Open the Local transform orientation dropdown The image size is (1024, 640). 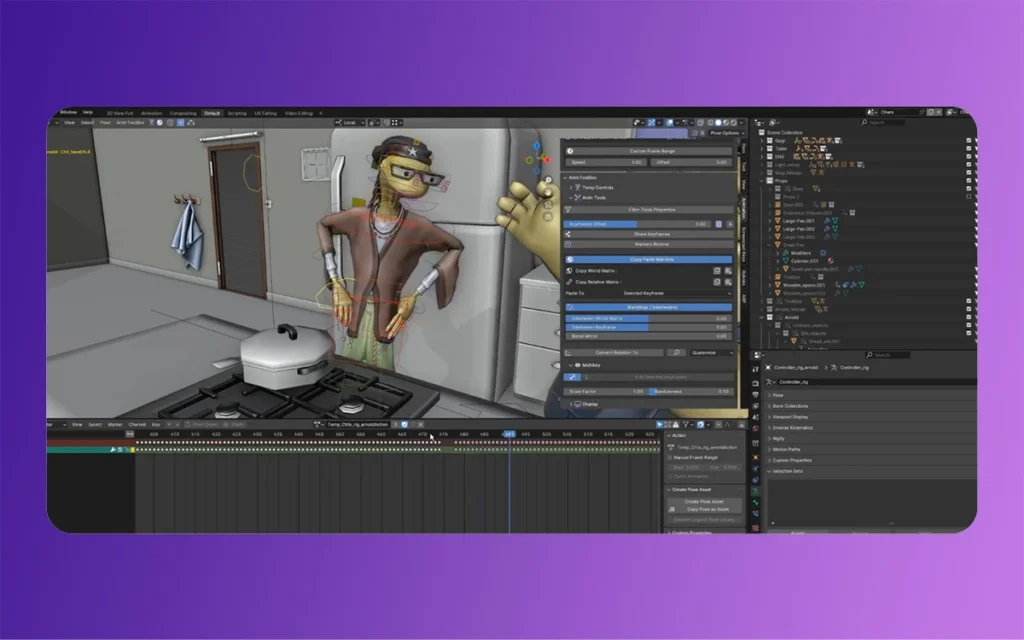point(349,123)
